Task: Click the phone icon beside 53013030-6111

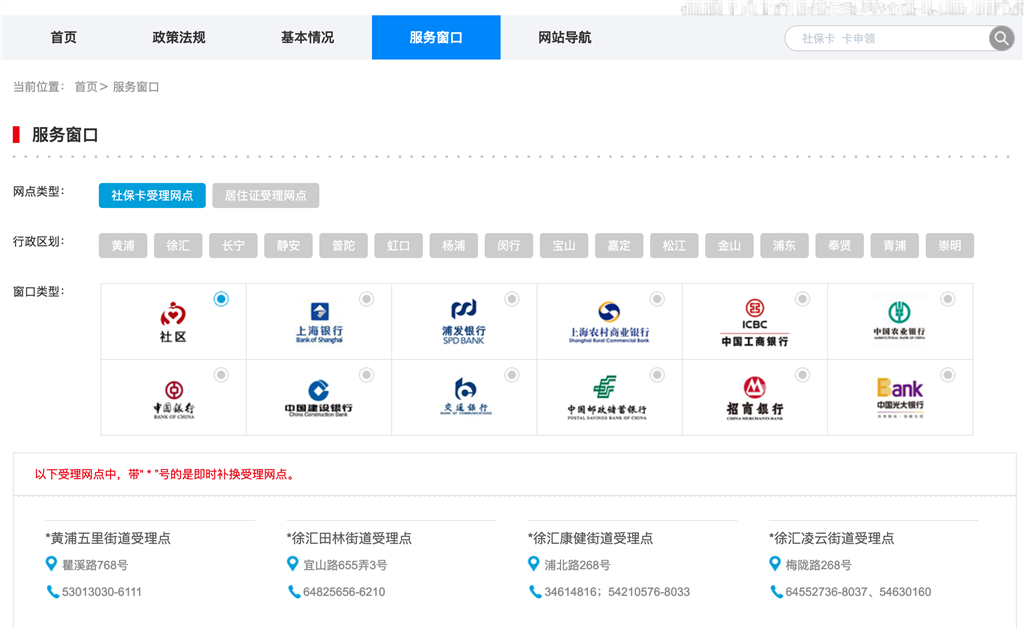Action: 52,592
